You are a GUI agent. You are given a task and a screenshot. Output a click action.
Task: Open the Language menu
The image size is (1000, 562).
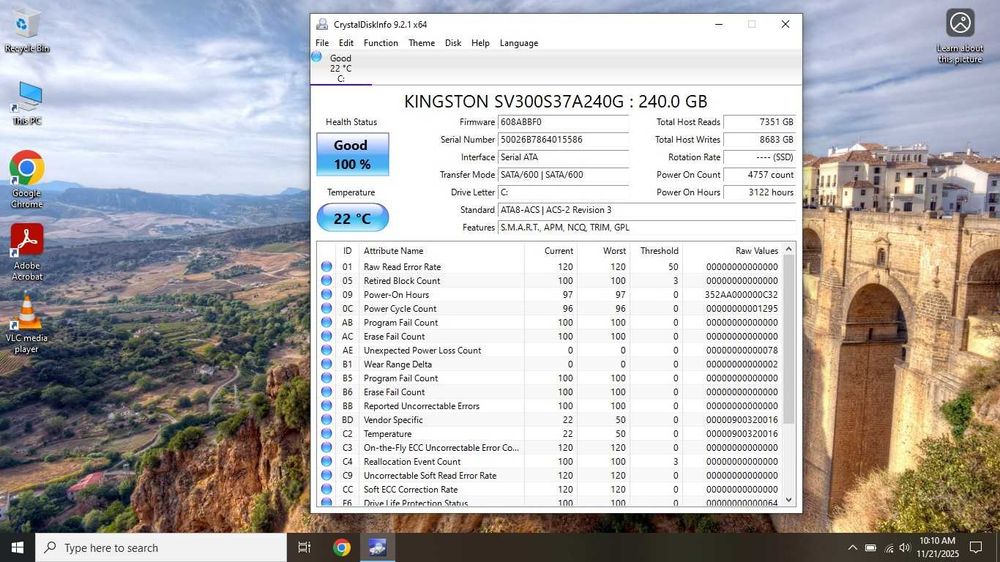coord(518,43)
